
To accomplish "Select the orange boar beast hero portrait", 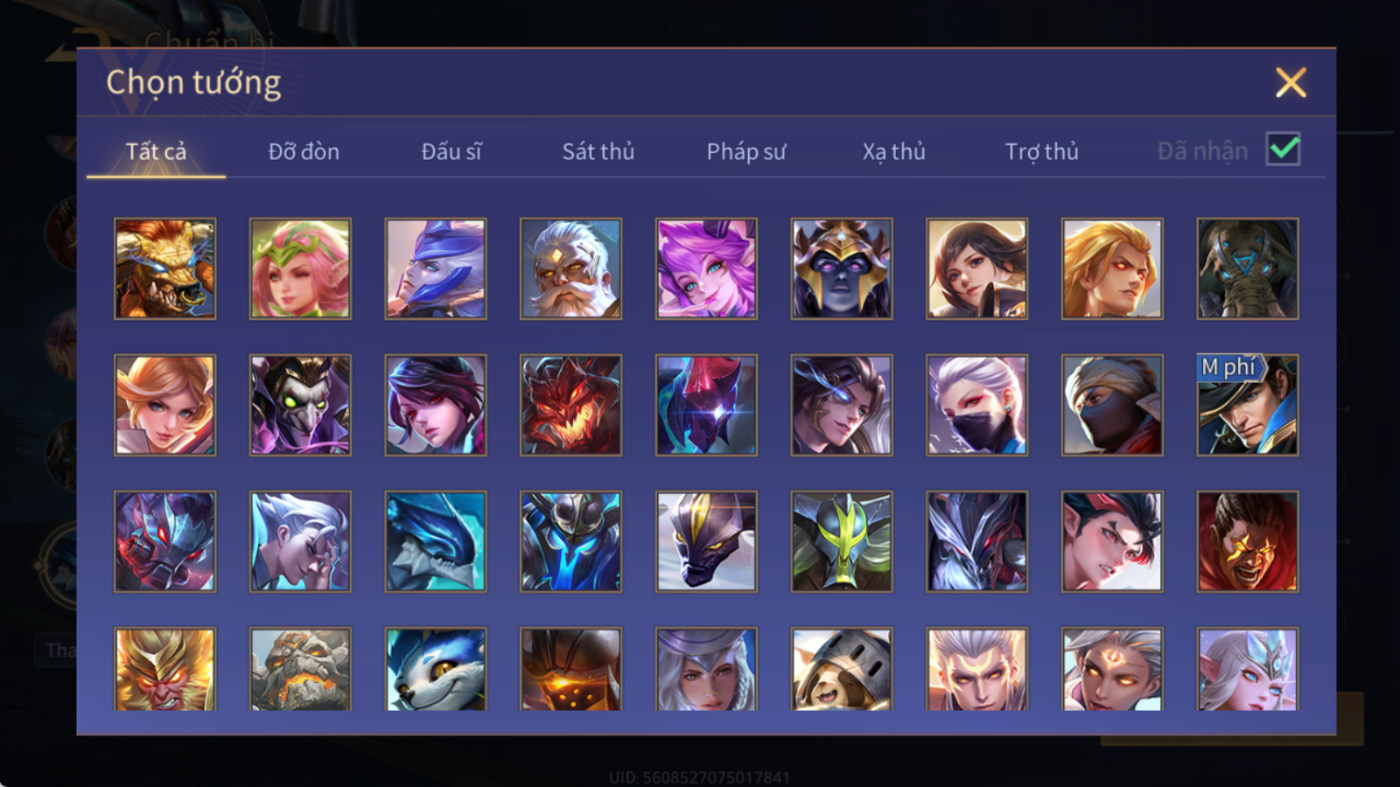I will pos(165,269).
